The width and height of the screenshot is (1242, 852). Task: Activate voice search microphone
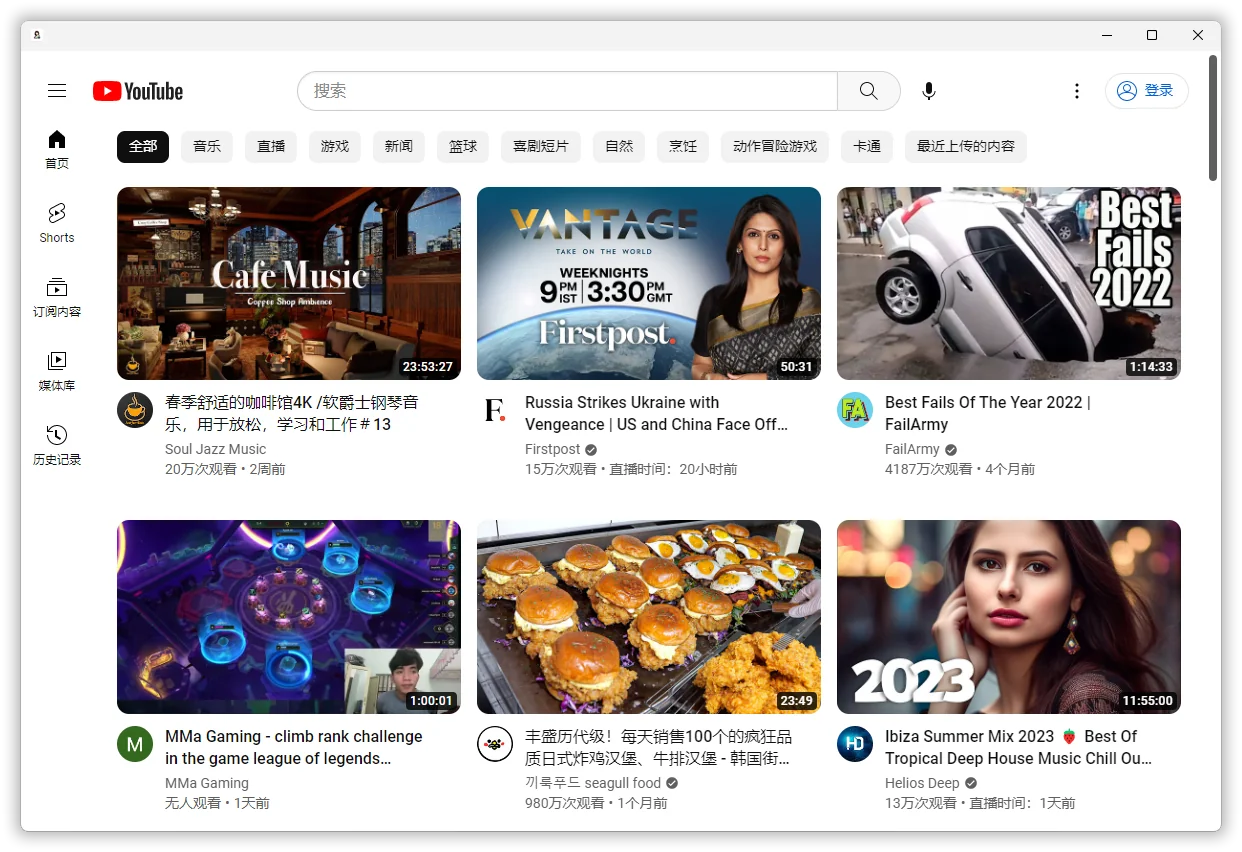pyautogui.click(x=929, y=91)
